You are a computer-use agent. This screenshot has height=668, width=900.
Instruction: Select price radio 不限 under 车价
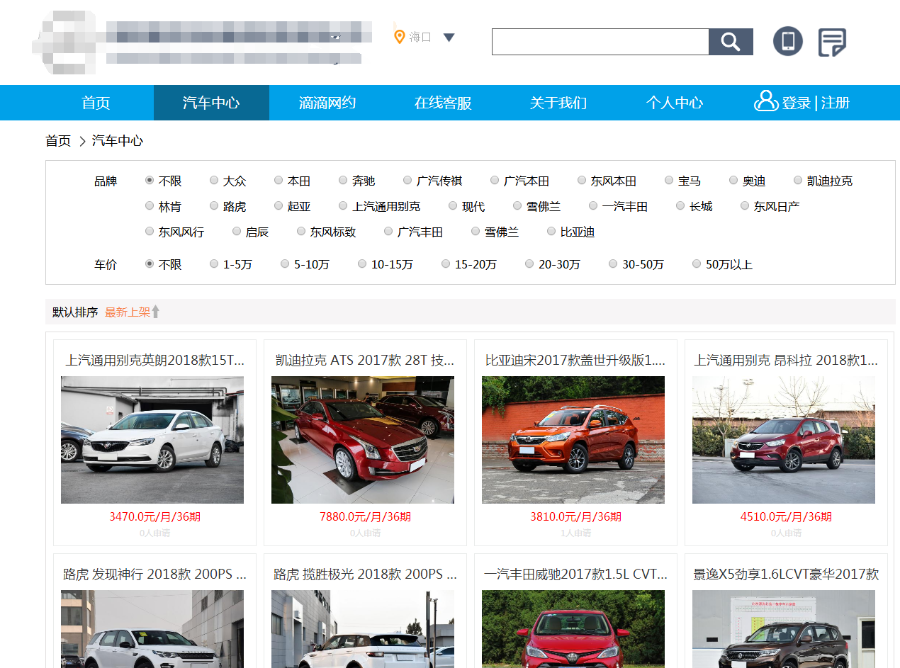(149, 264)
